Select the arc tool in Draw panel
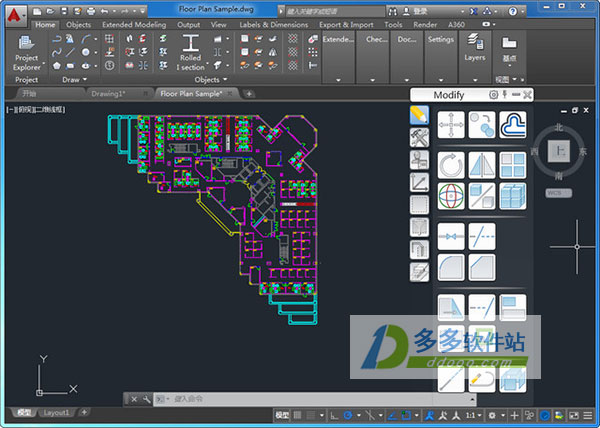Viewport: 600px width, 428px height. (x=85, y=39)
